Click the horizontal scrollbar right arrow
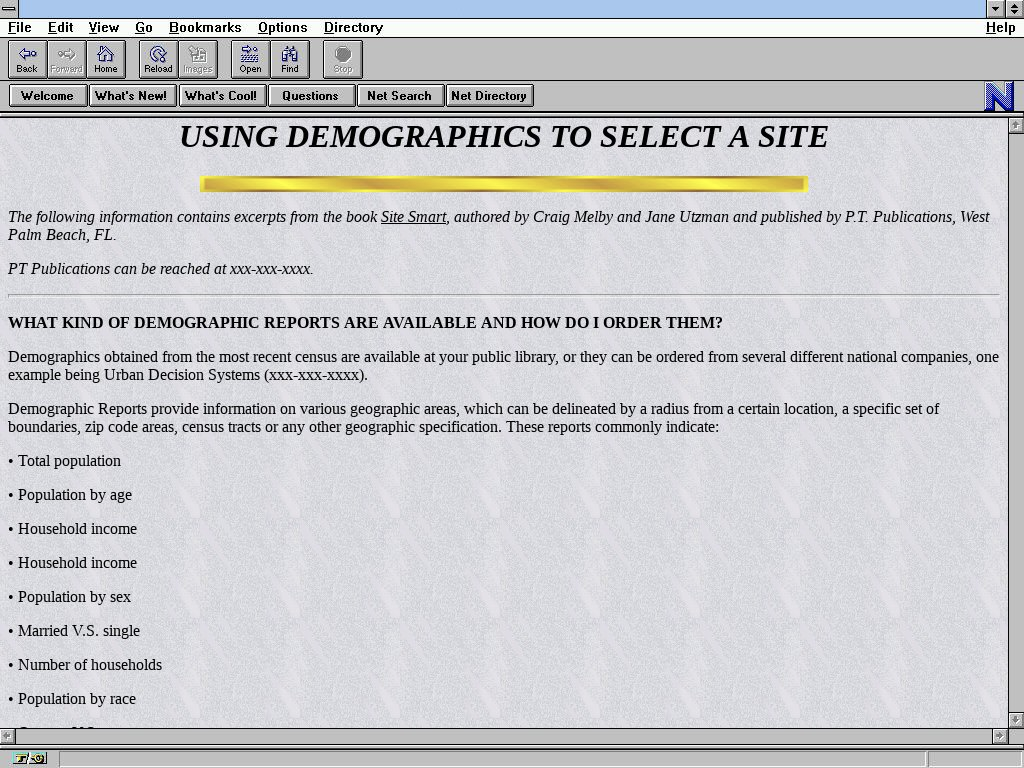 999,735
